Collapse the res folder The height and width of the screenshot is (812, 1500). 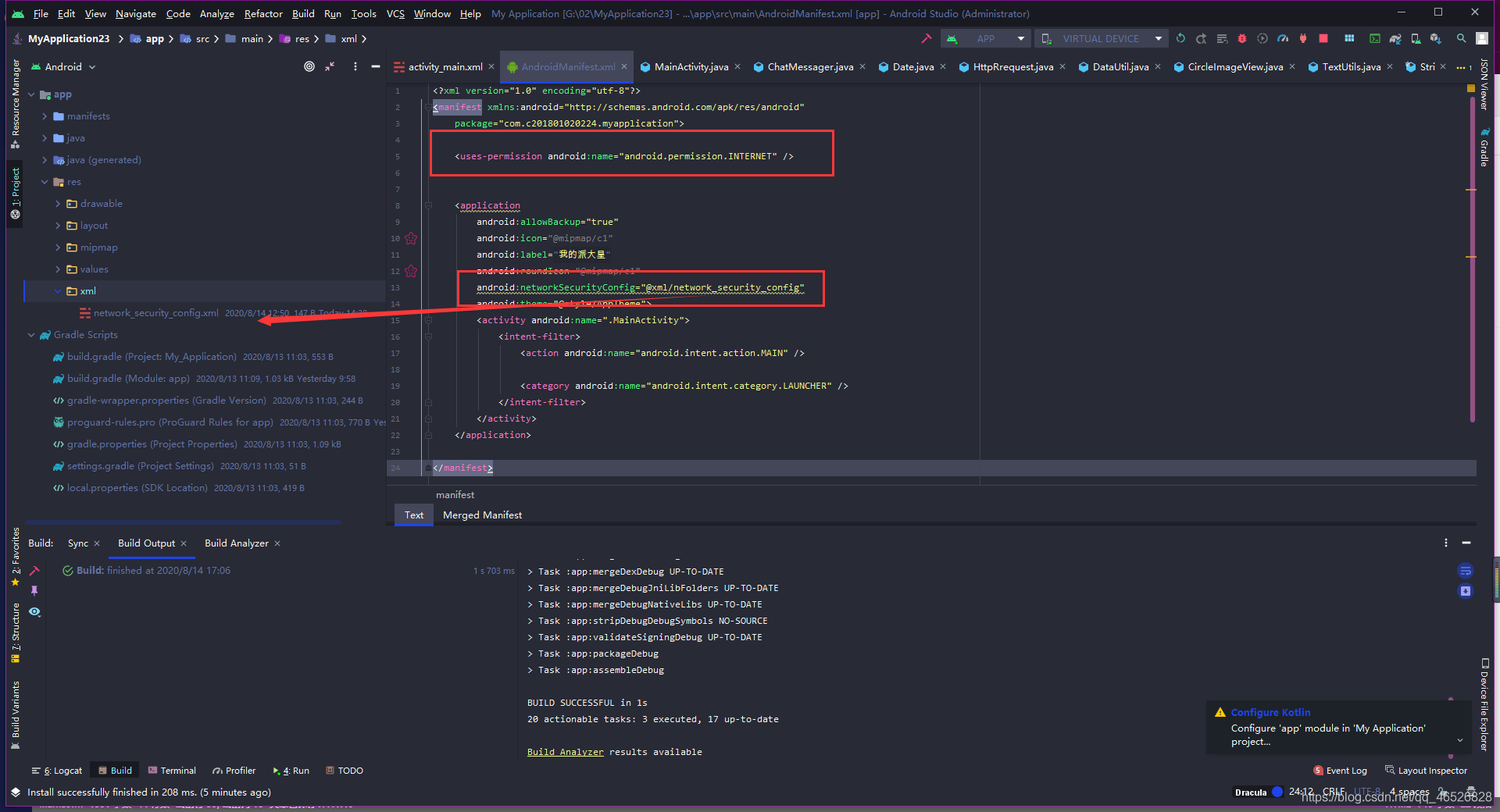[x=45, y=182]
